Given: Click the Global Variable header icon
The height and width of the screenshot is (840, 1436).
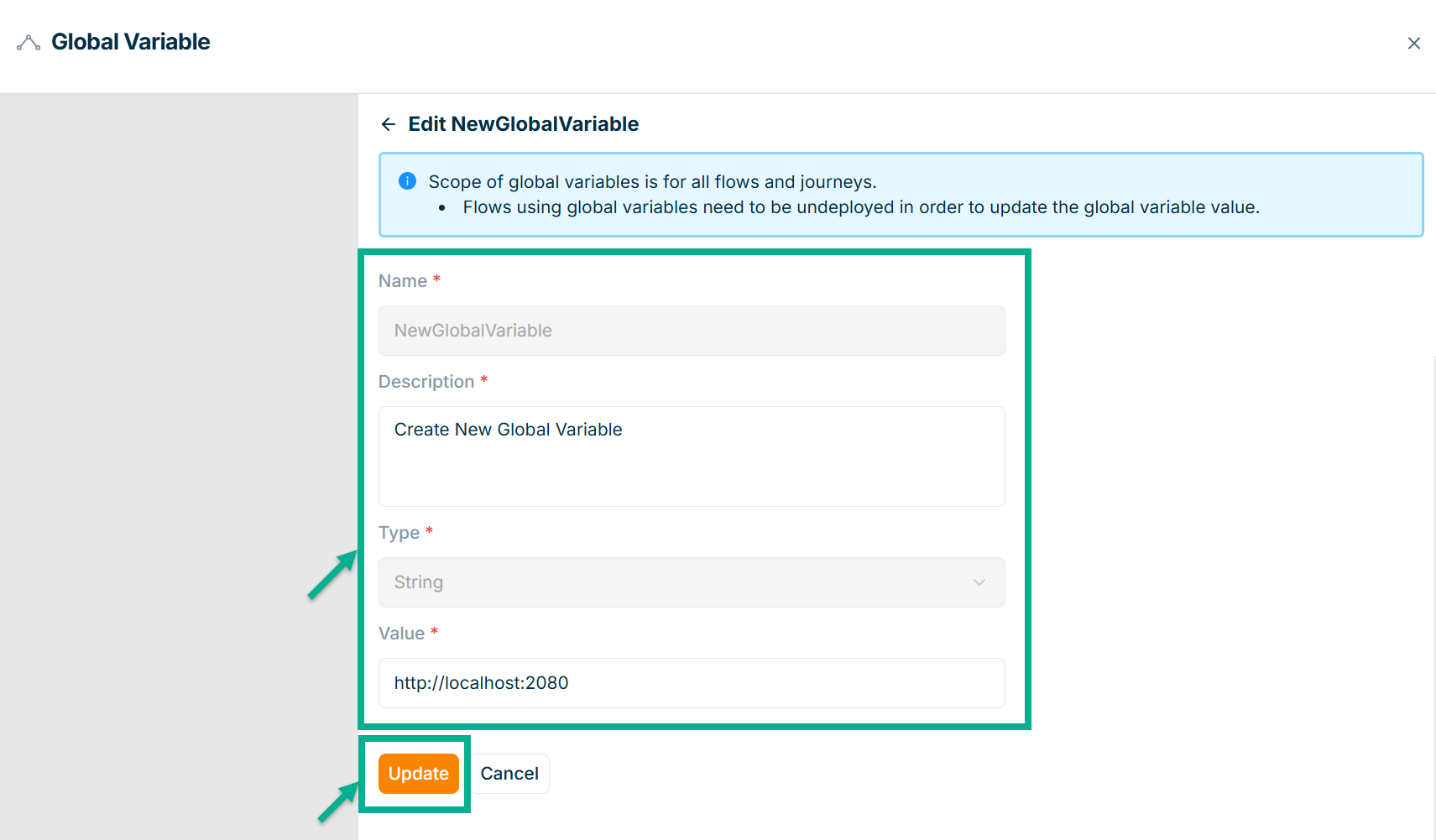Looking at the screenshot, I should [29, 43].
